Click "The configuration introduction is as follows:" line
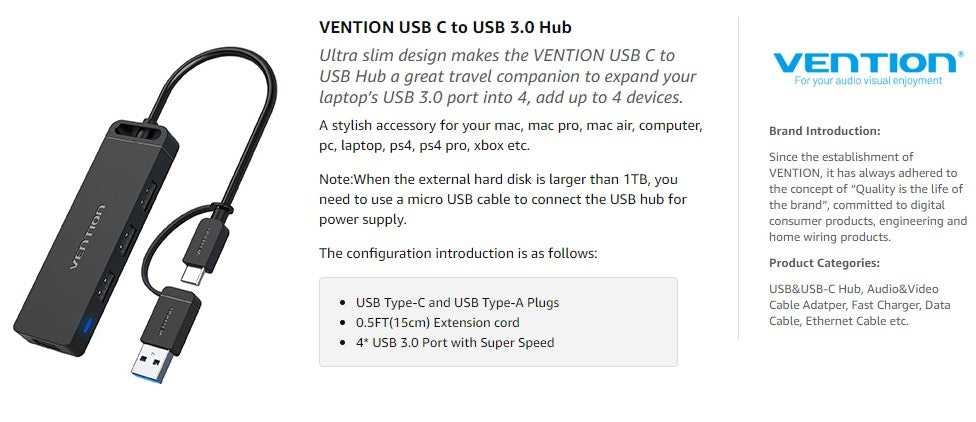Image resolution: width=976 pixels, height=422 pixels. 458,253
